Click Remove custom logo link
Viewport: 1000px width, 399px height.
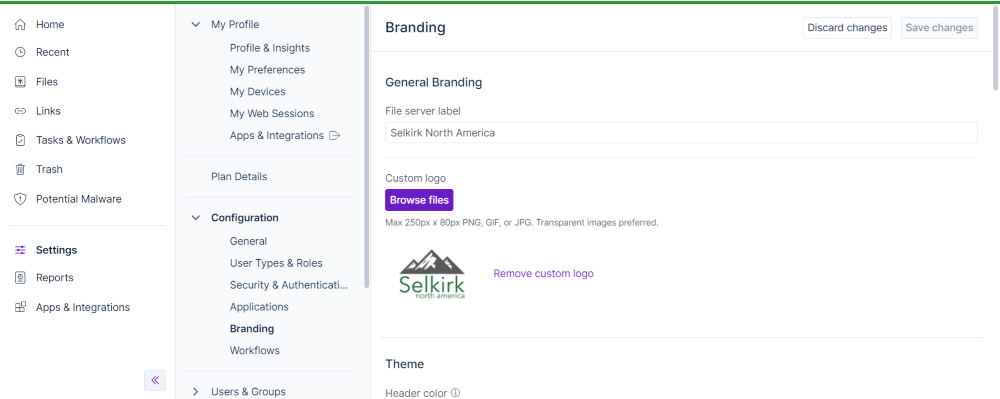[543, 273]
